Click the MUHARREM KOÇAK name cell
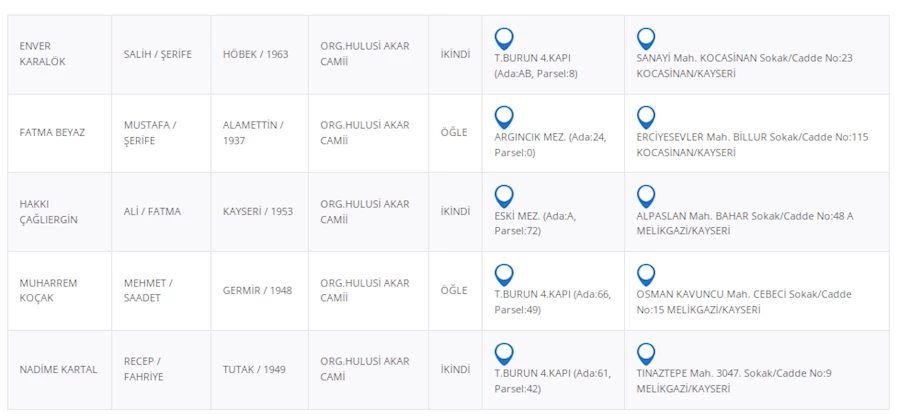 pyautogui.click(x=48, y=290)
